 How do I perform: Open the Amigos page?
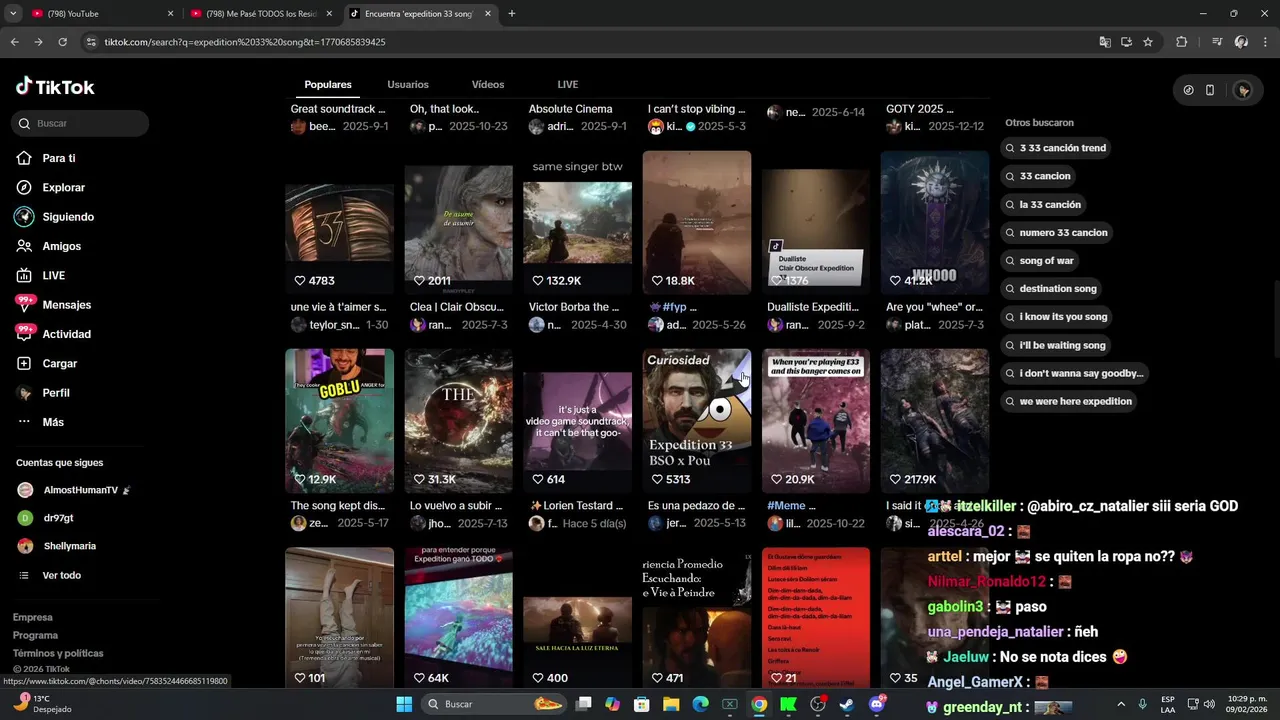(x=61, y=246)
